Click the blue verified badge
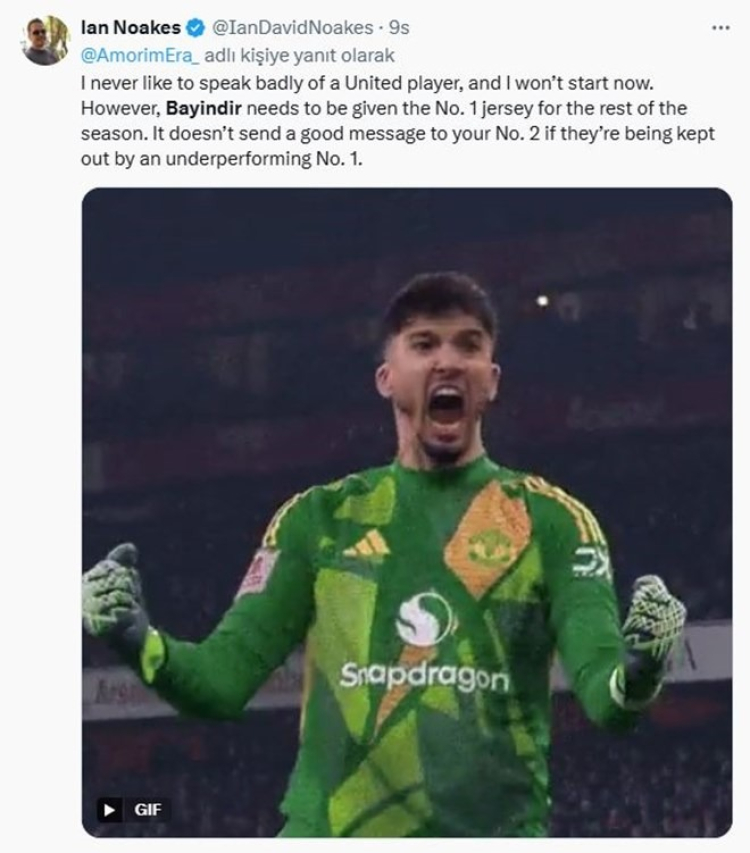750x853 pixels. (196, 28)
